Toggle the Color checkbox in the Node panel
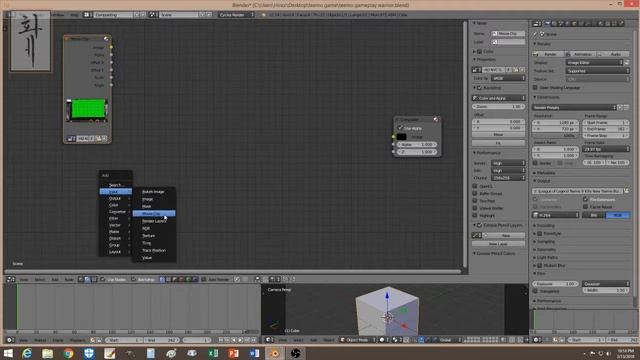The height and width of the screenshot is (360, 640). (480, 51)
